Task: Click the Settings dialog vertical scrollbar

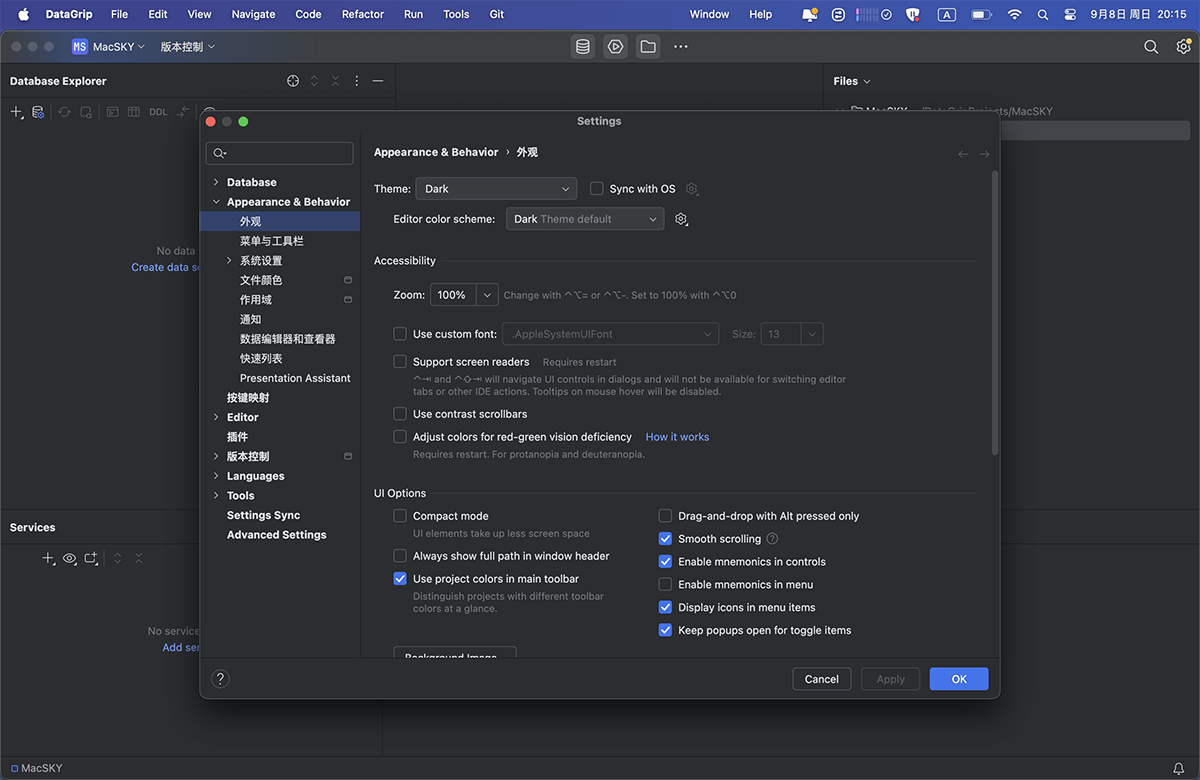Action: (994, 313)
